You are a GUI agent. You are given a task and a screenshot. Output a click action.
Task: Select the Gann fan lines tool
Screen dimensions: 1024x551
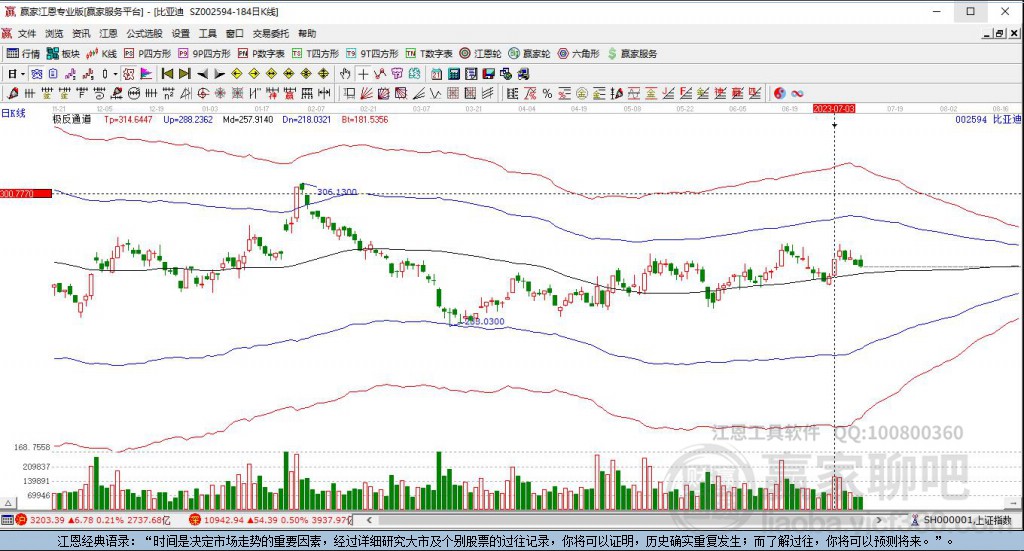[x=367, y=93]
